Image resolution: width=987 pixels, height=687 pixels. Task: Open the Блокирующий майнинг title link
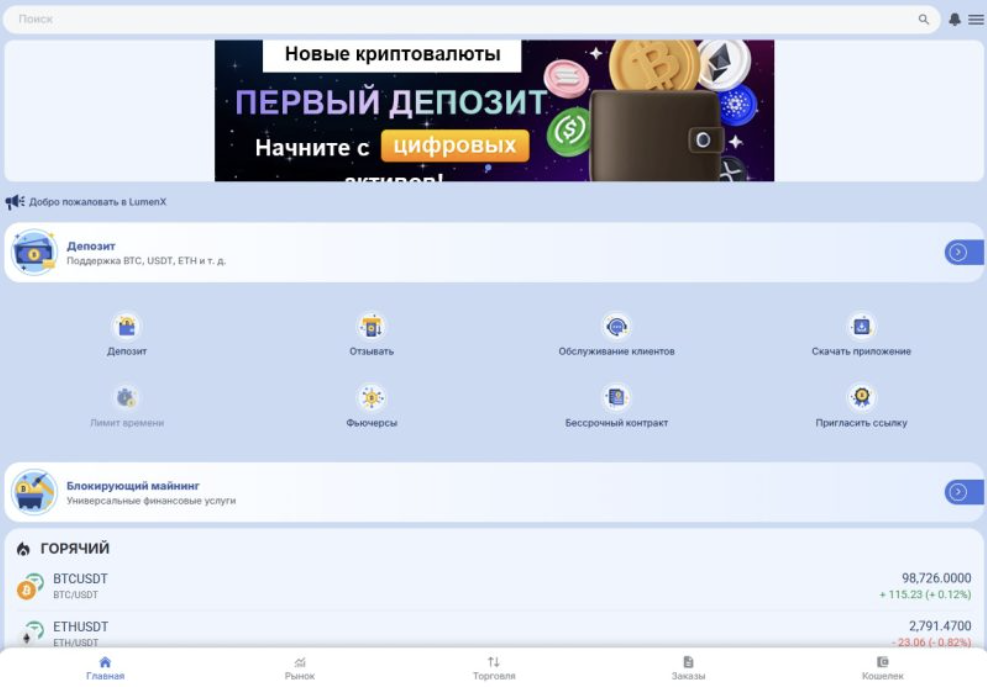coord(133,486)
